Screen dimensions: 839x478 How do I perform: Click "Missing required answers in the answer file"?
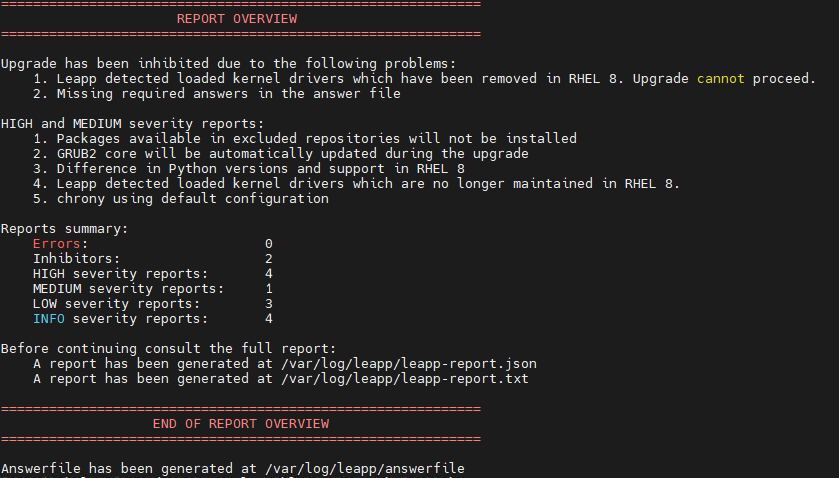(x=228, y=94)
